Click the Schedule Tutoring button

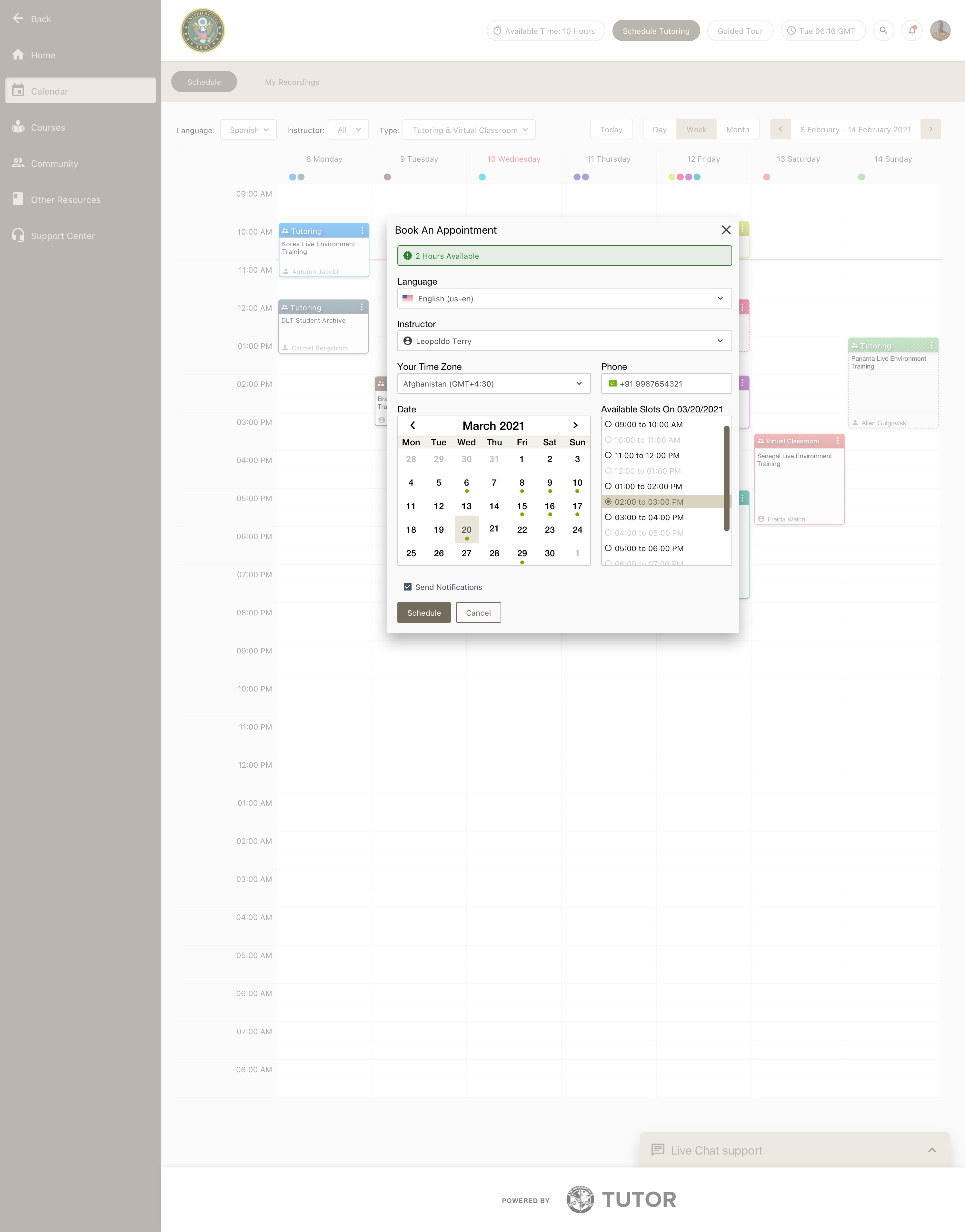coord(656,31)
